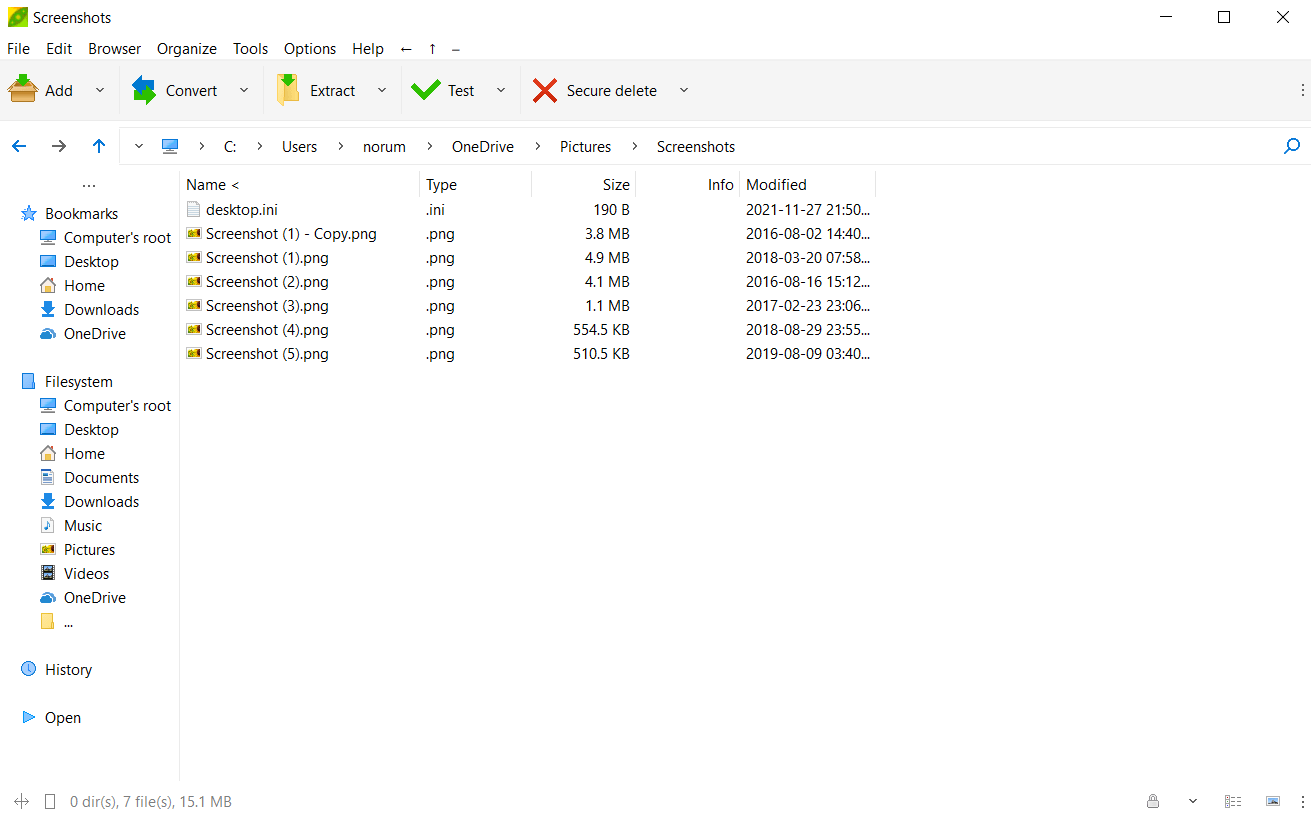Click the chevron dropdown in the status bar
This screenshot has height=822, width=1311.
1192,801
